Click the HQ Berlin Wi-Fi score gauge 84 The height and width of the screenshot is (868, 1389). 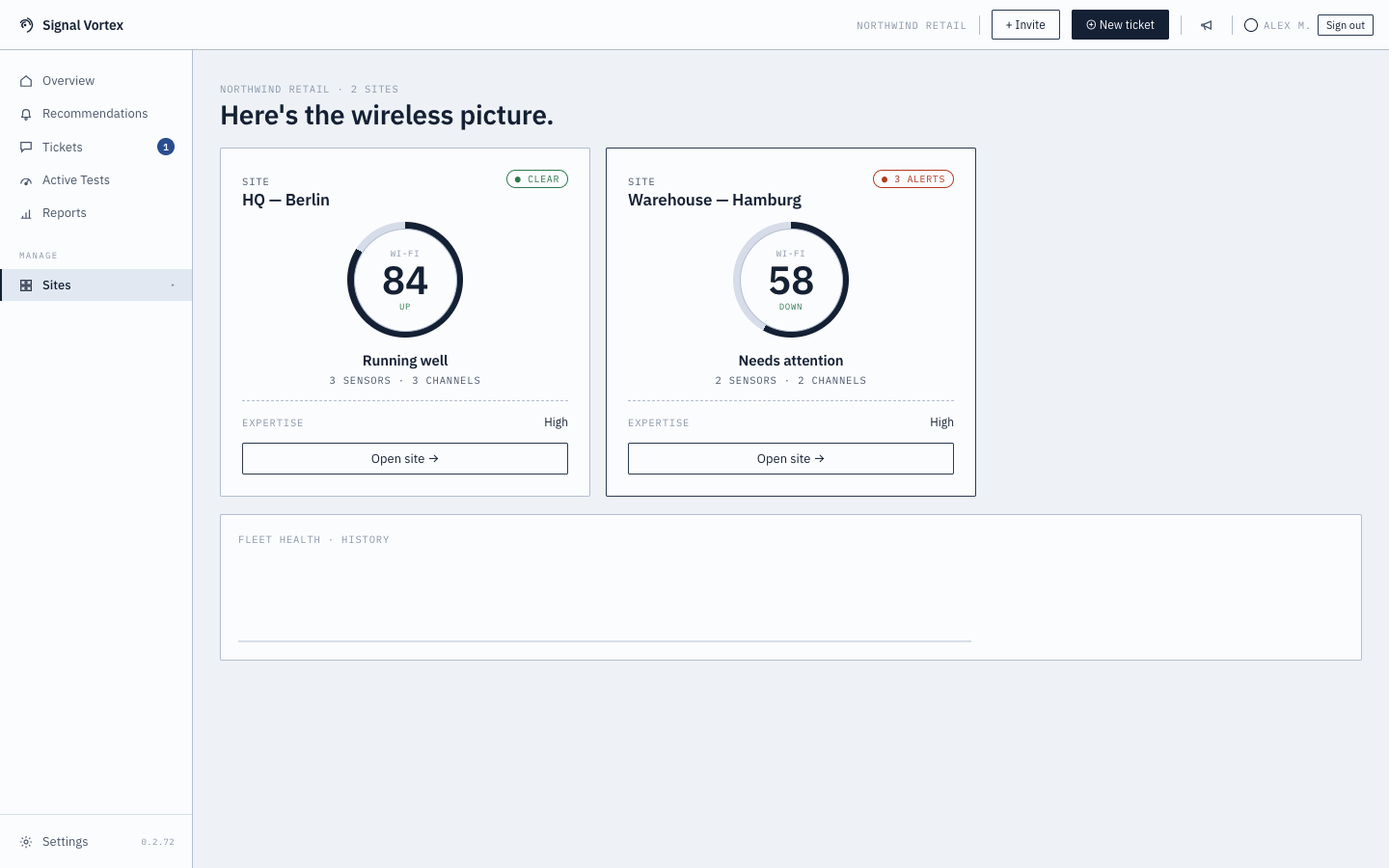pyautogui.click(x=405, y=280)
